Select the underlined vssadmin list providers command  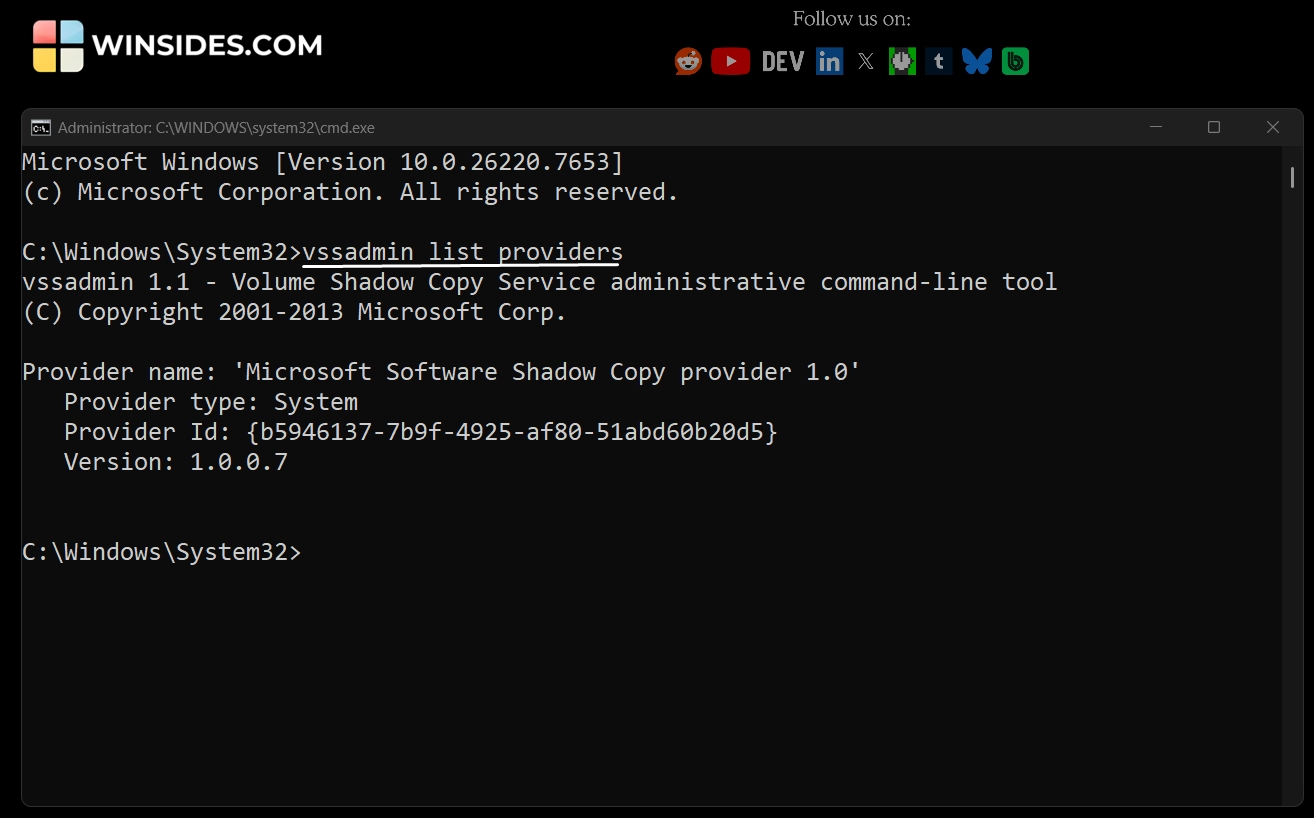461,251
